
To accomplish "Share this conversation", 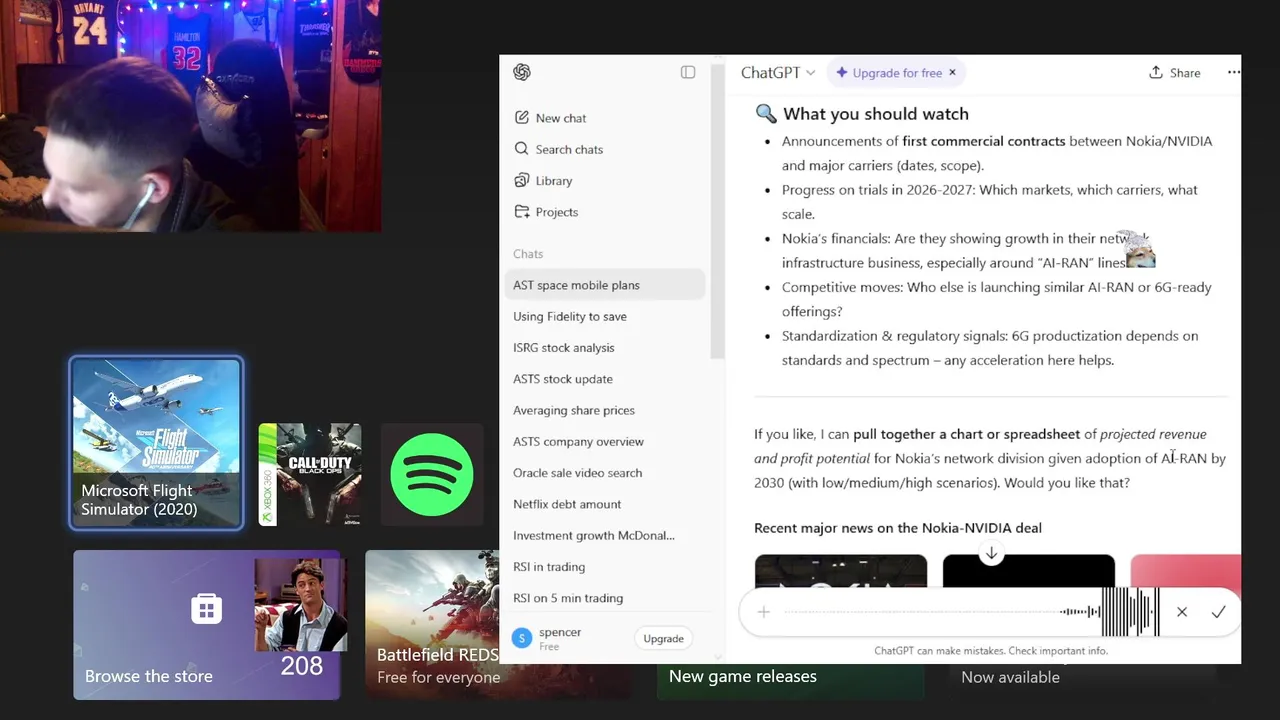I will [x=1175, y=73].
